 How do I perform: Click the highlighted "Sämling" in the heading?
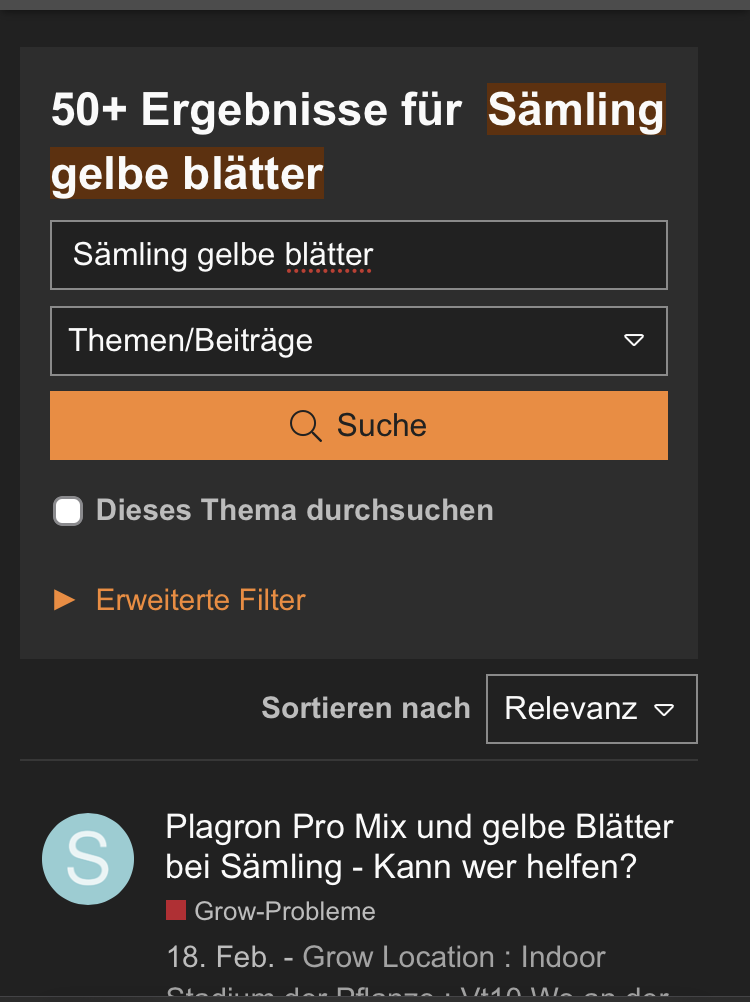(575, 109)
